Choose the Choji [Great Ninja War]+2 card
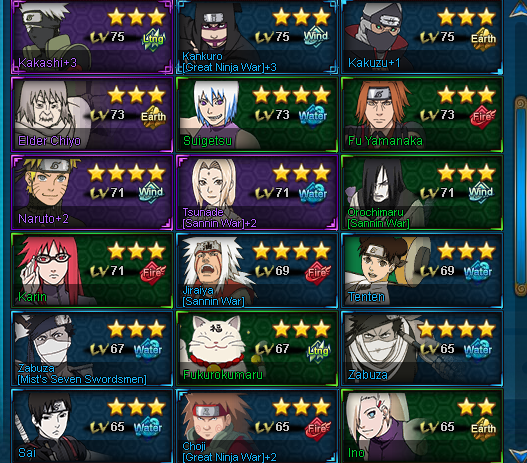 (257, 426)
